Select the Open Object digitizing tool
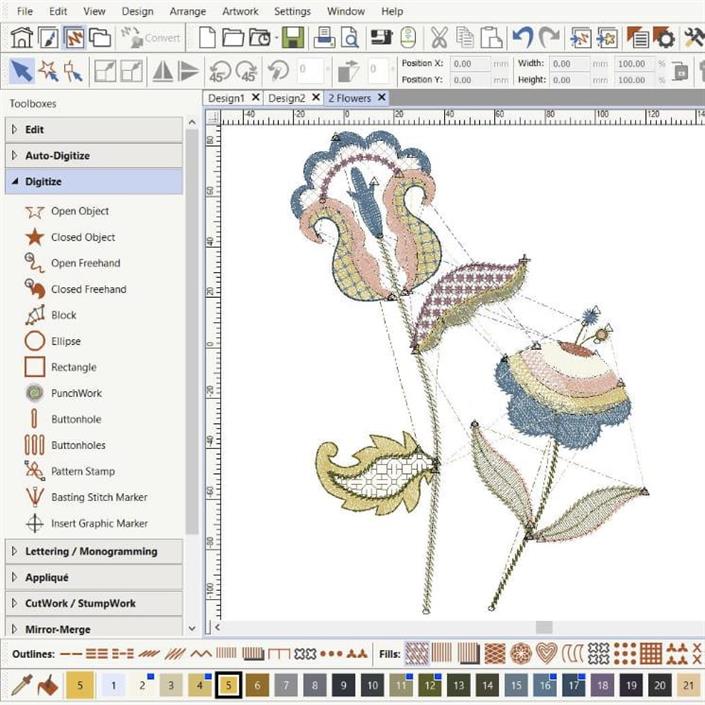 (79, 211)
